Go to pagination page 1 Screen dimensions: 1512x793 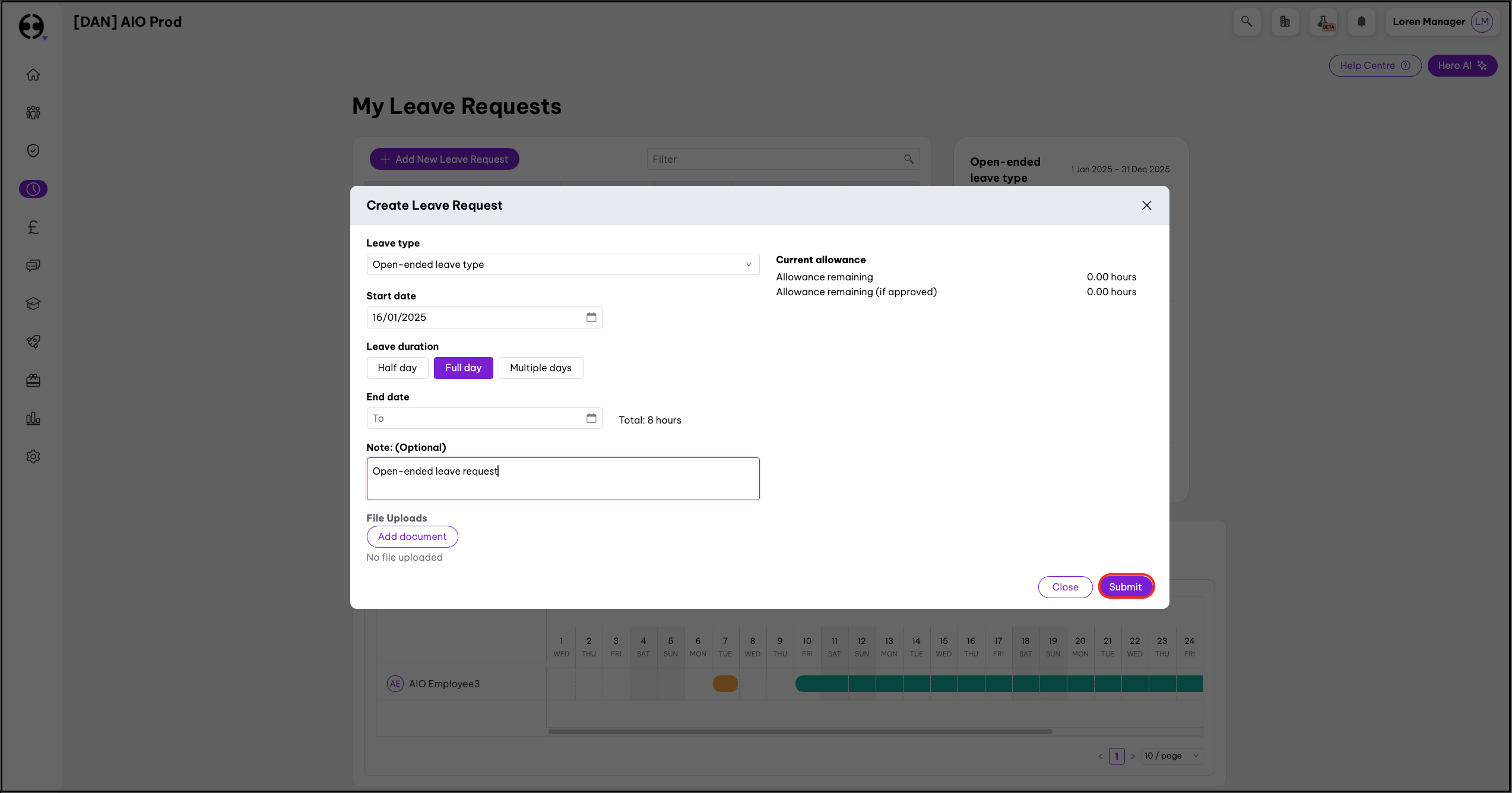pos(1117,756)
